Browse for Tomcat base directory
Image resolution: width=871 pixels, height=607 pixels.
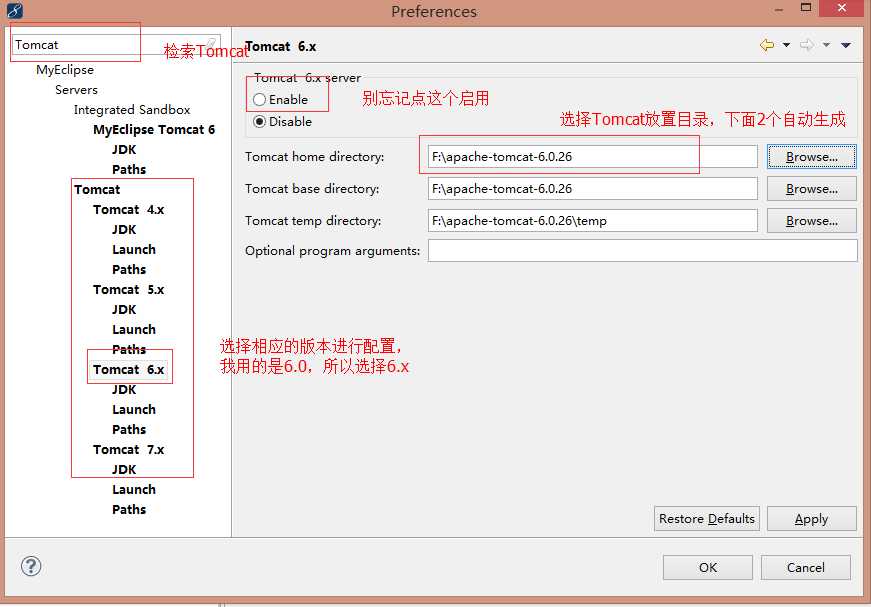click(812, 189)
